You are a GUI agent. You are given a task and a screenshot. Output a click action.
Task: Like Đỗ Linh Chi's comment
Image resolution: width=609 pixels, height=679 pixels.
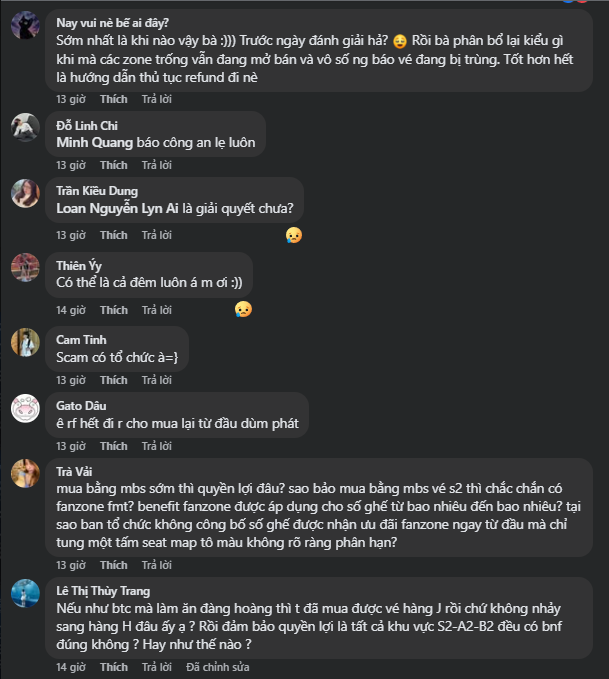113,165
